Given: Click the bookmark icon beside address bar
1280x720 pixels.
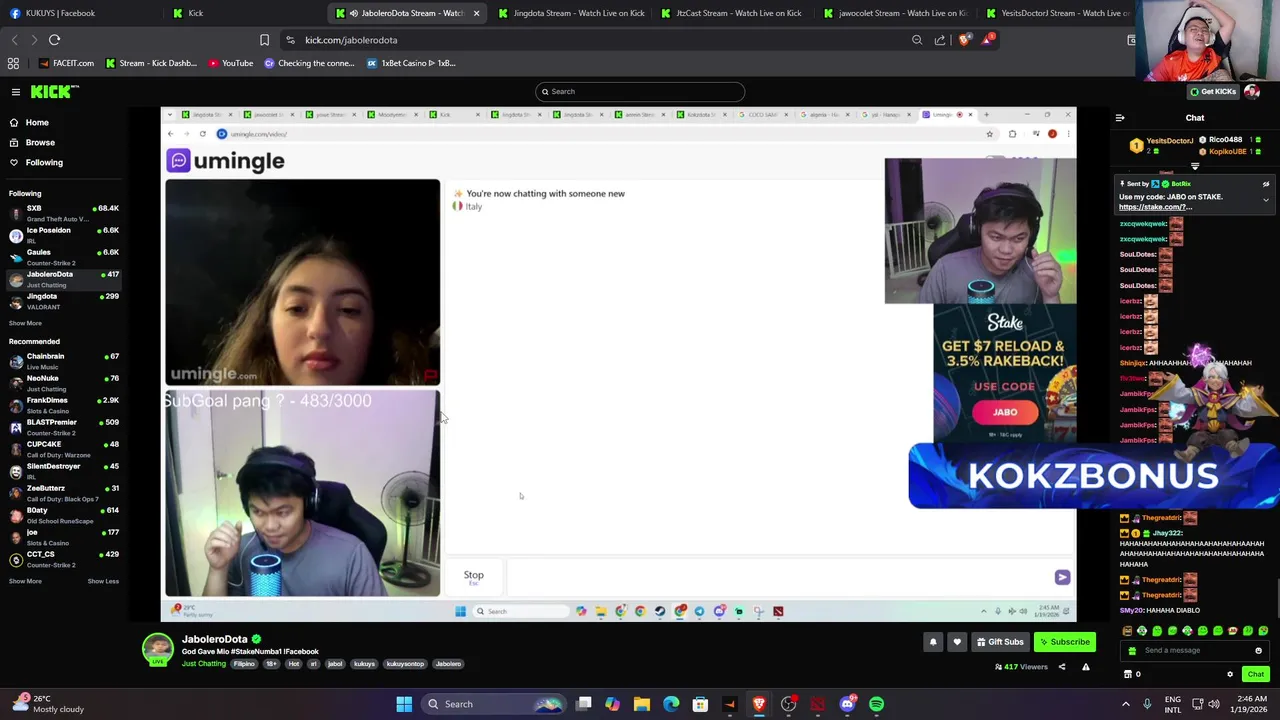Looking at the screenshot, I should [x=264, y=40].
